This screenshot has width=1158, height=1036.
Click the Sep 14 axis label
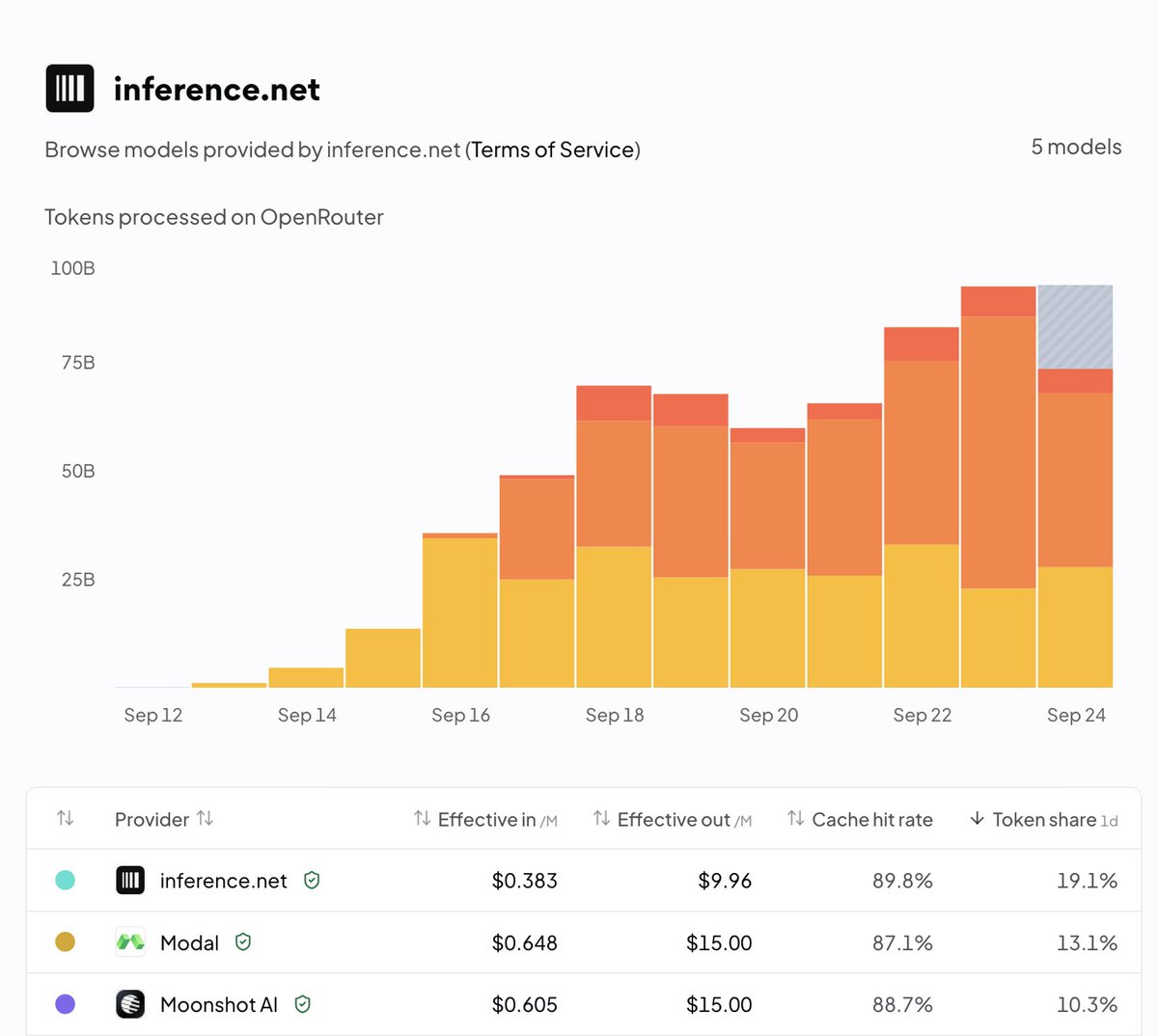[307, 715]
